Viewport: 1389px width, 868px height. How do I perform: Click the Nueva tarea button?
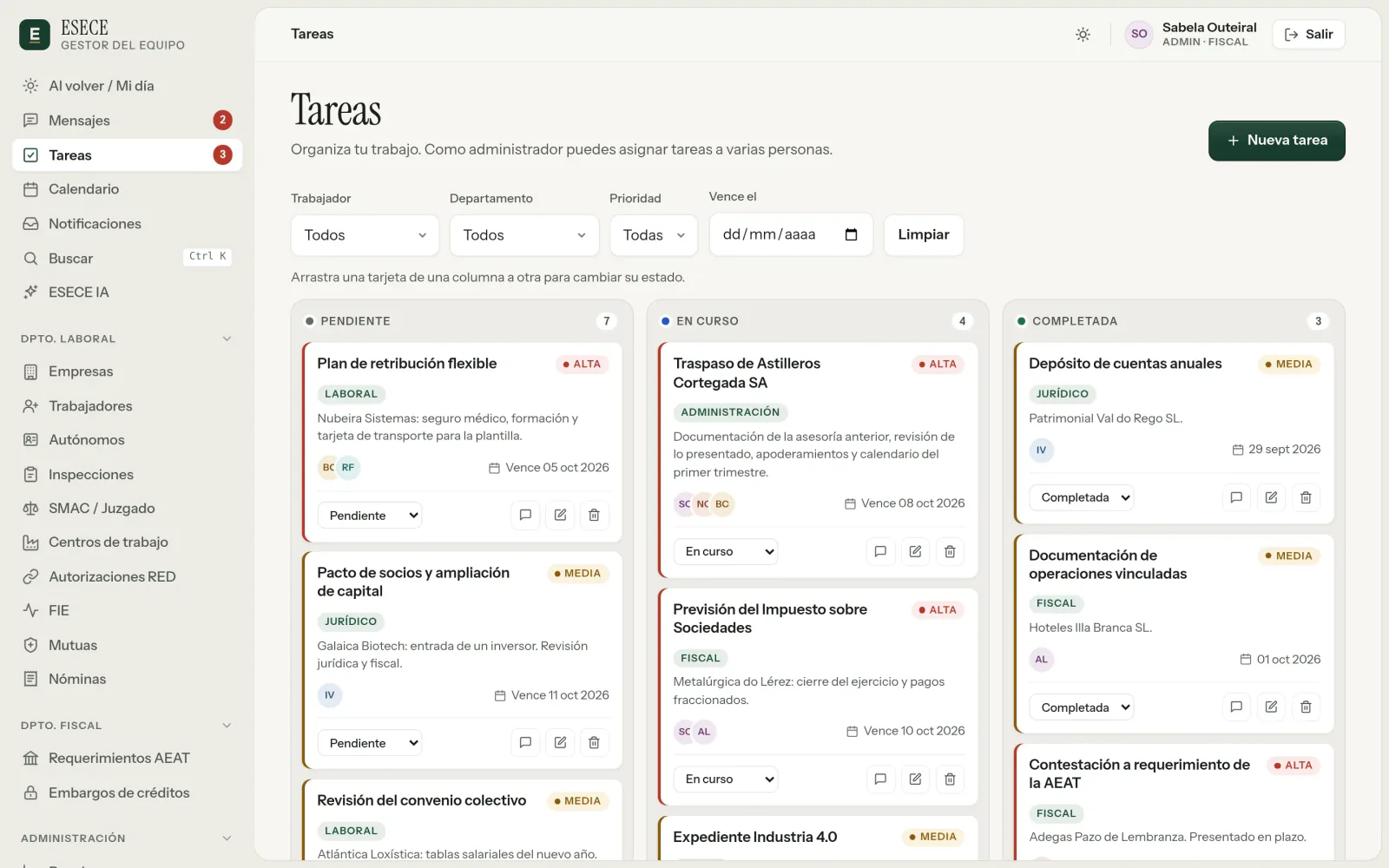[x=1277, y=141]
